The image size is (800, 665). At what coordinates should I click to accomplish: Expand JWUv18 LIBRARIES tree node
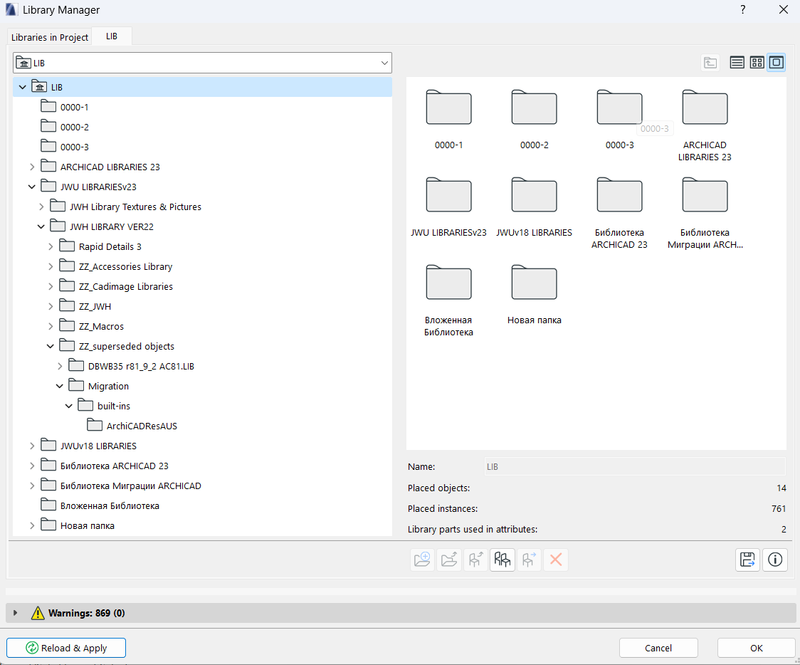[x=32, y=446]
